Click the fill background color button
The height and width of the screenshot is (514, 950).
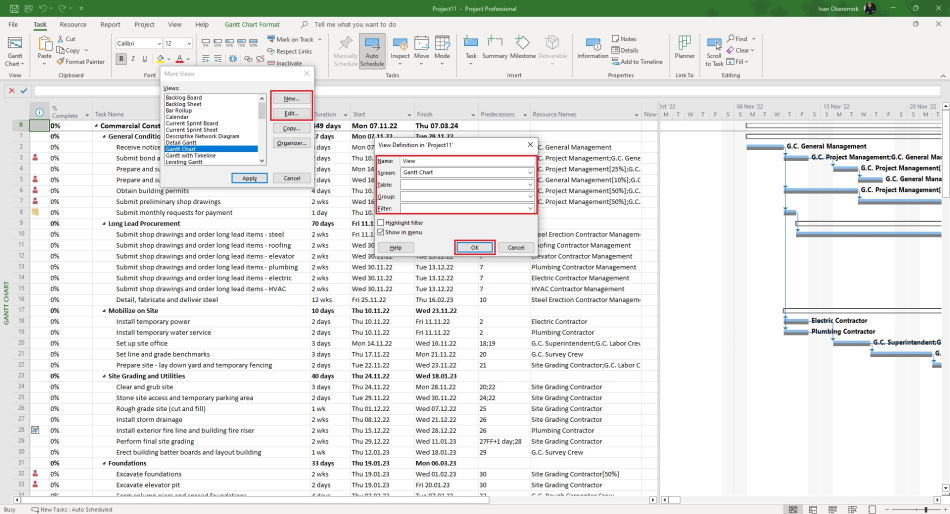pyautogui.click(x=160, y=59)
